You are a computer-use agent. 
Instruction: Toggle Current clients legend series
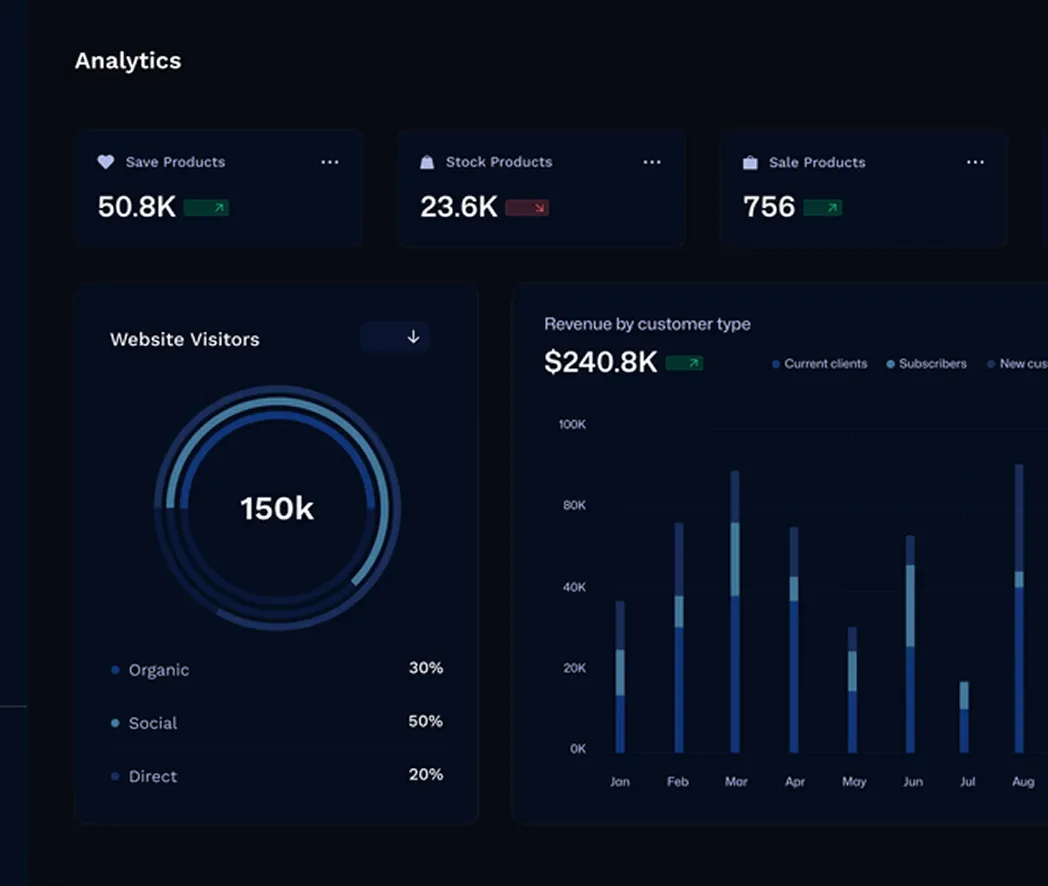coord(819,363)
